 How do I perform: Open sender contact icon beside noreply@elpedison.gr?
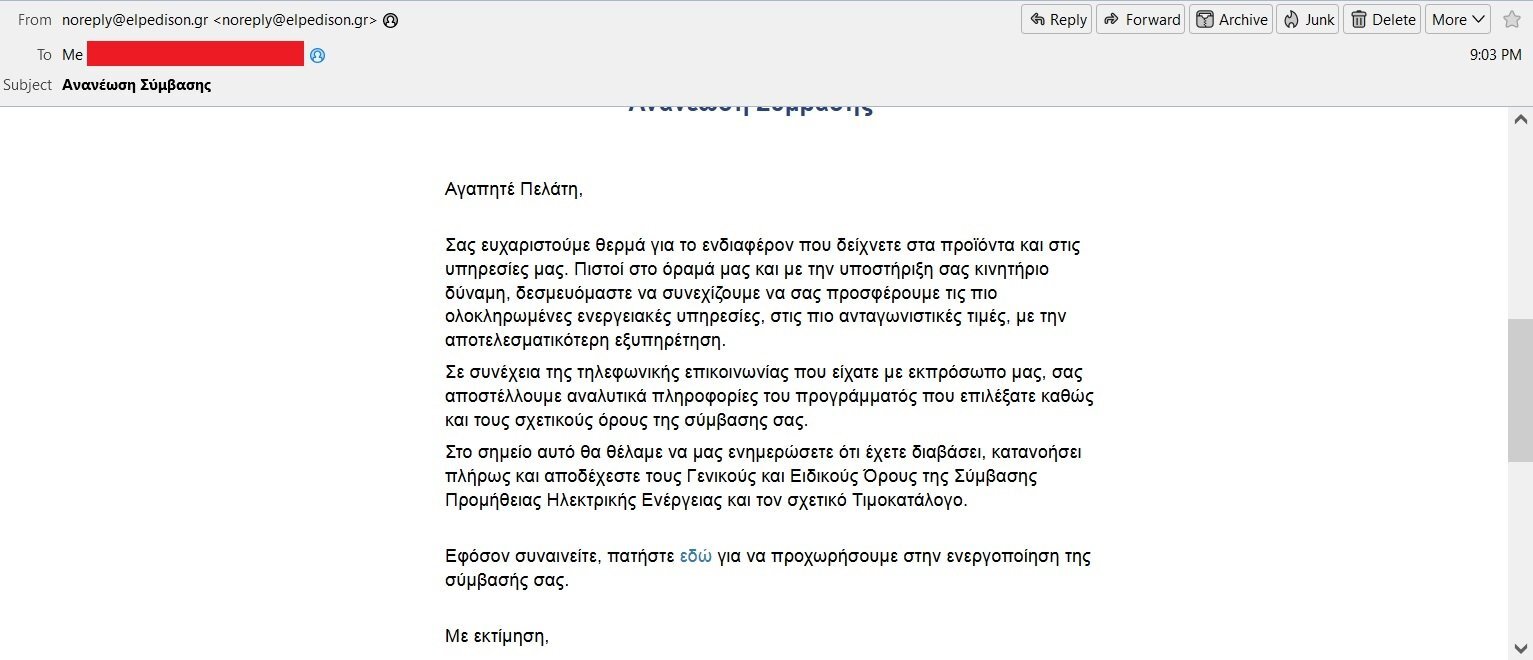tap(390, 20)
